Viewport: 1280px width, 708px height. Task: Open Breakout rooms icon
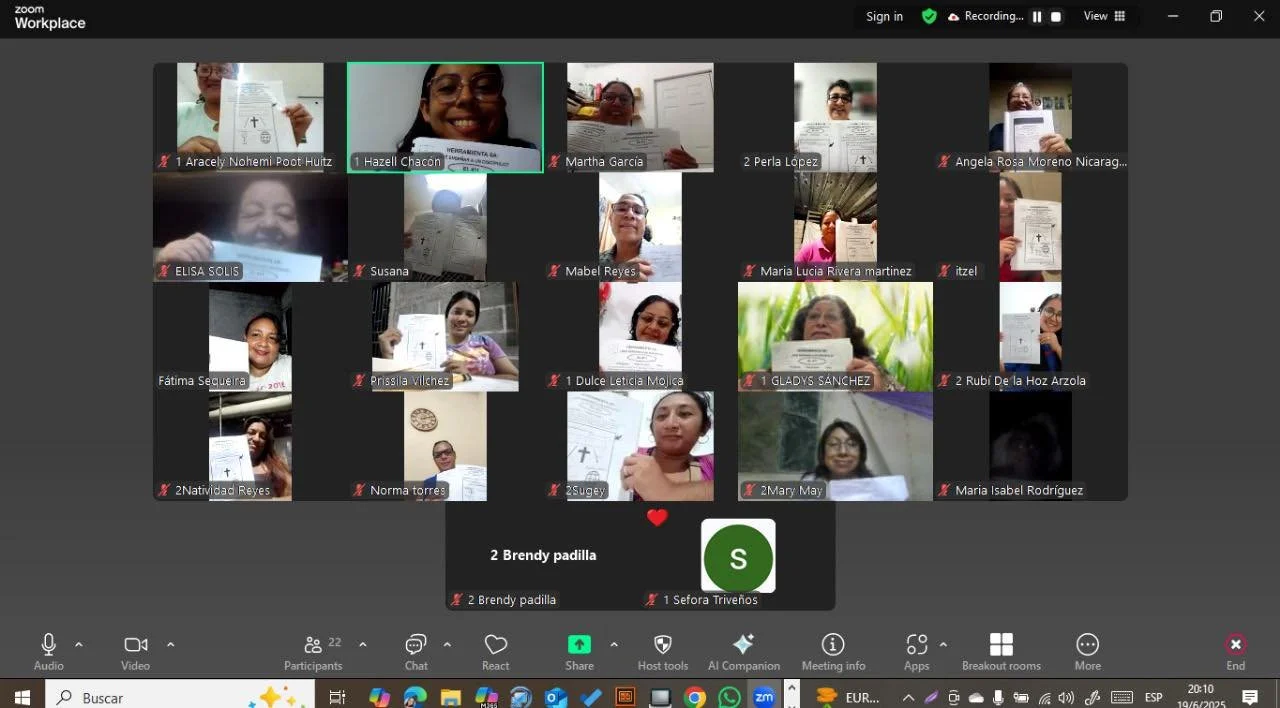coord(1001,645)
